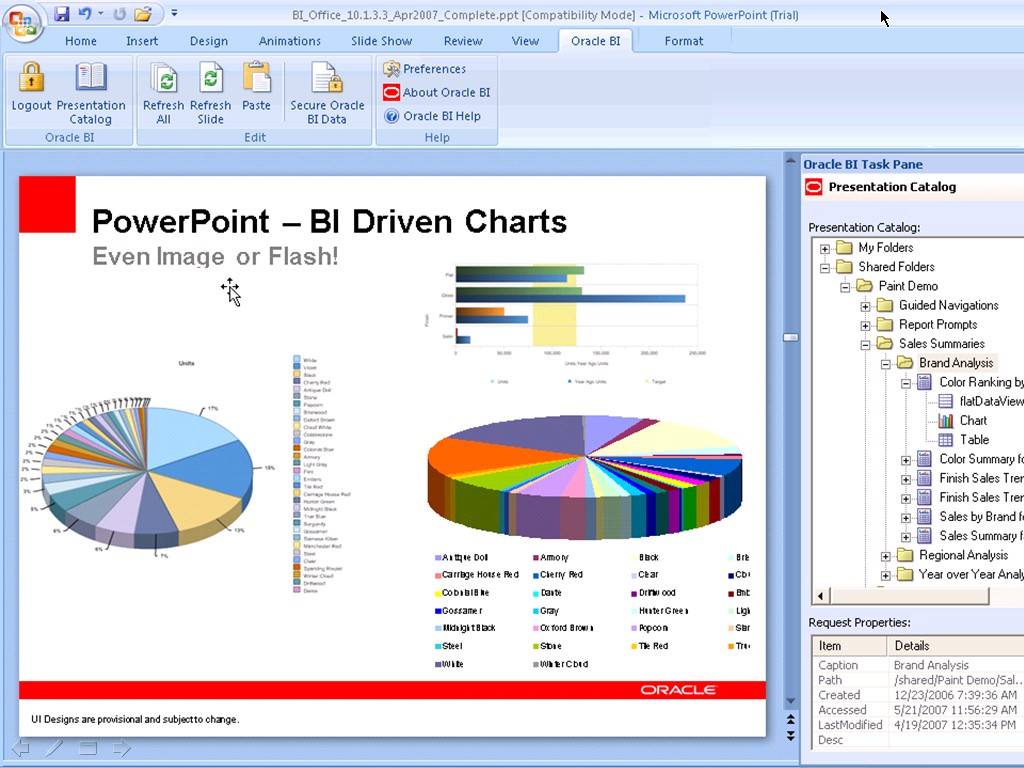The width and height of the screenshot is (1024, 768).
Task: Select the My Folders item
Action: [x=886, y=248]
